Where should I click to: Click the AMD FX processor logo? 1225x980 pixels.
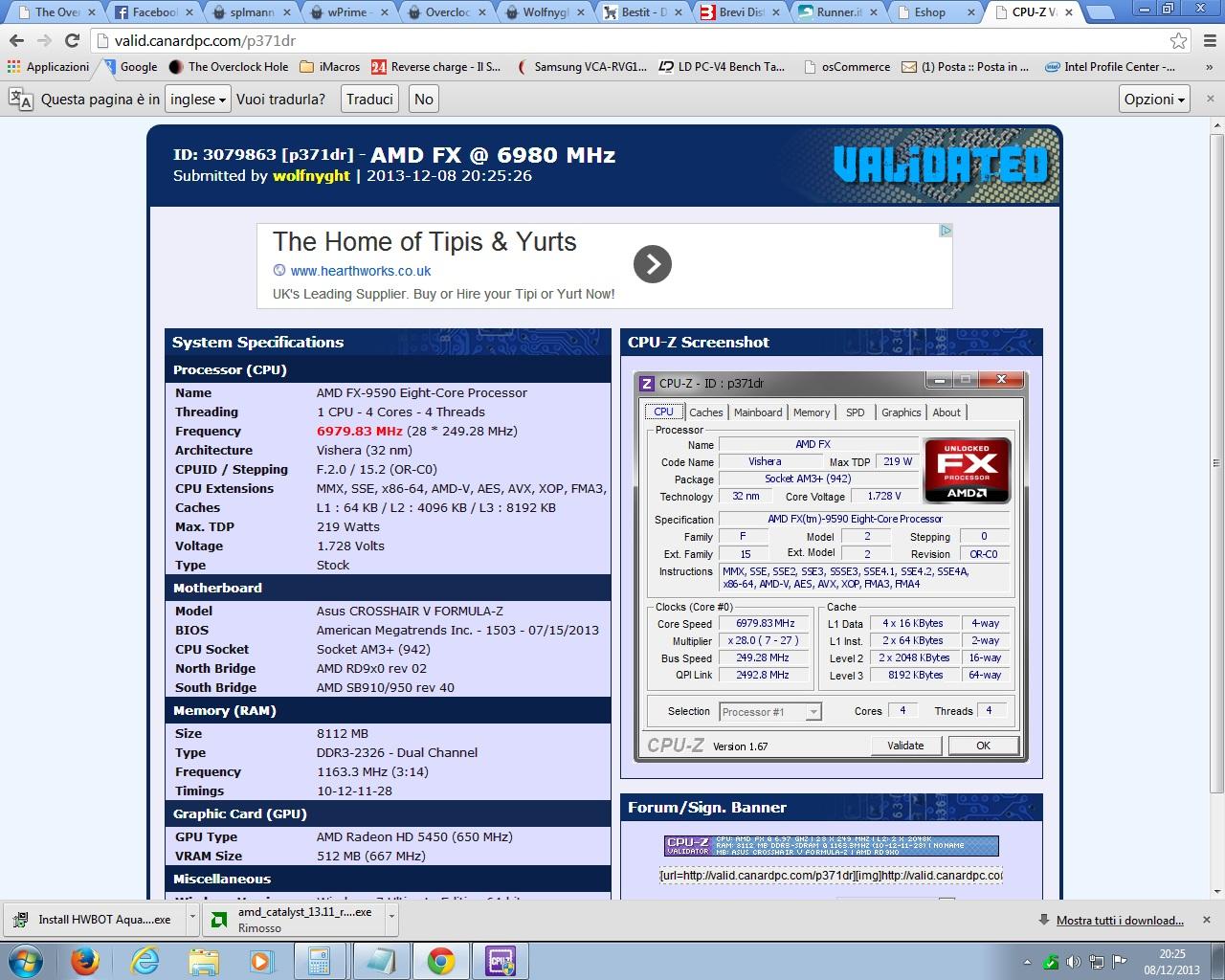967,470
